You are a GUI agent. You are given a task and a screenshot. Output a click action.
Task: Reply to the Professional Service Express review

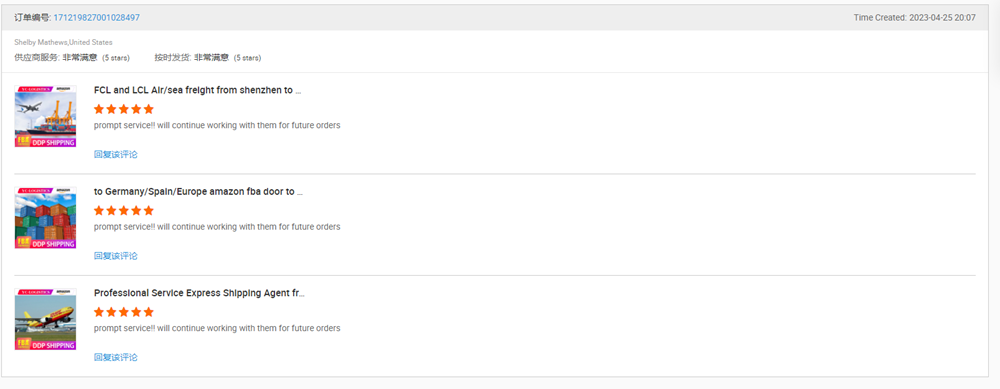pyautogui.click(x=115, y=357)
